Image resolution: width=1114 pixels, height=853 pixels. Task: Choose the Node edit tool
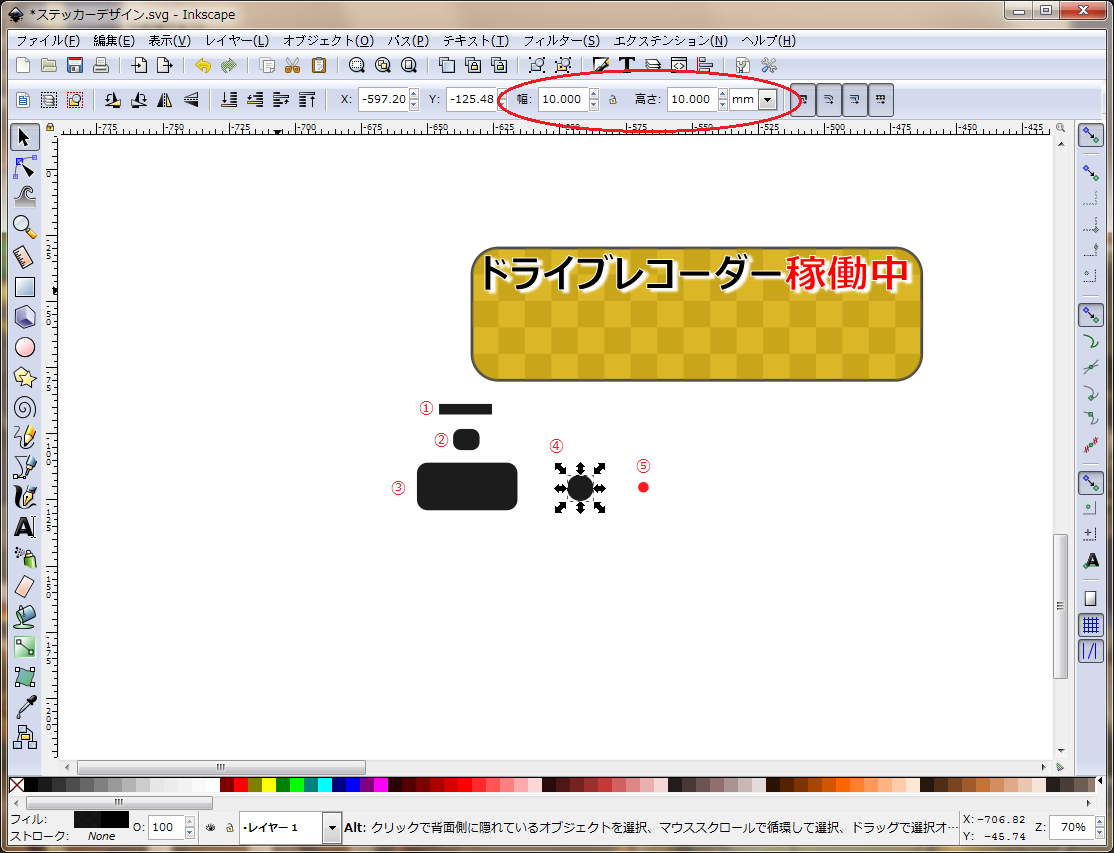point(25,167)
